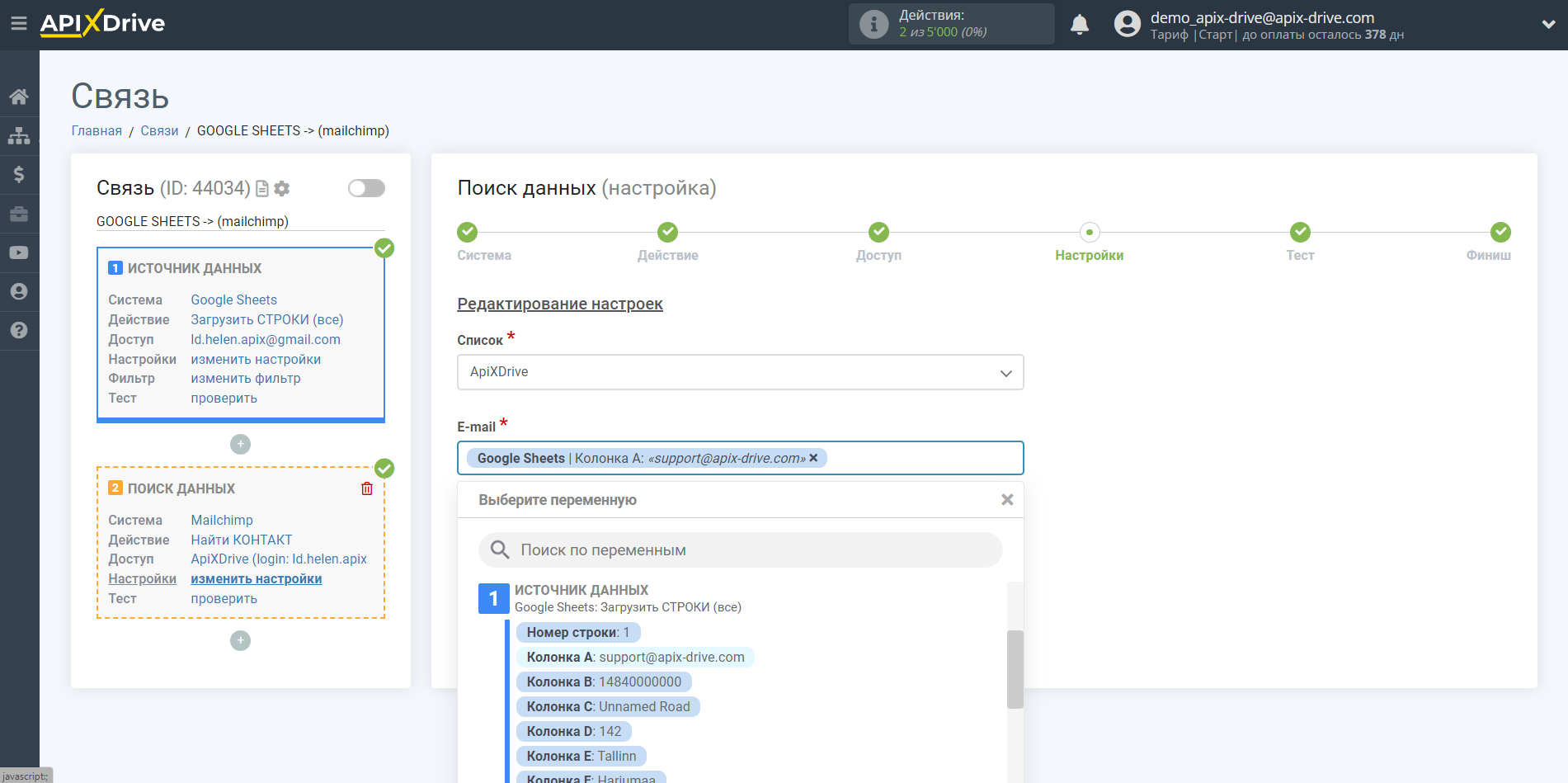1568x783 pixels.
Task: Click проверить in data source block
Action: [x=224, y=398]
